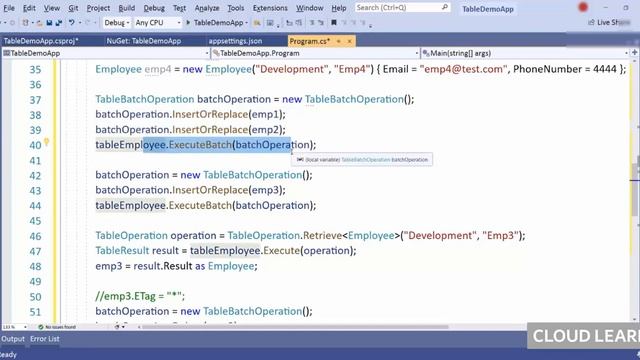Click the search magnifier icon in search box

pos(445,7)
